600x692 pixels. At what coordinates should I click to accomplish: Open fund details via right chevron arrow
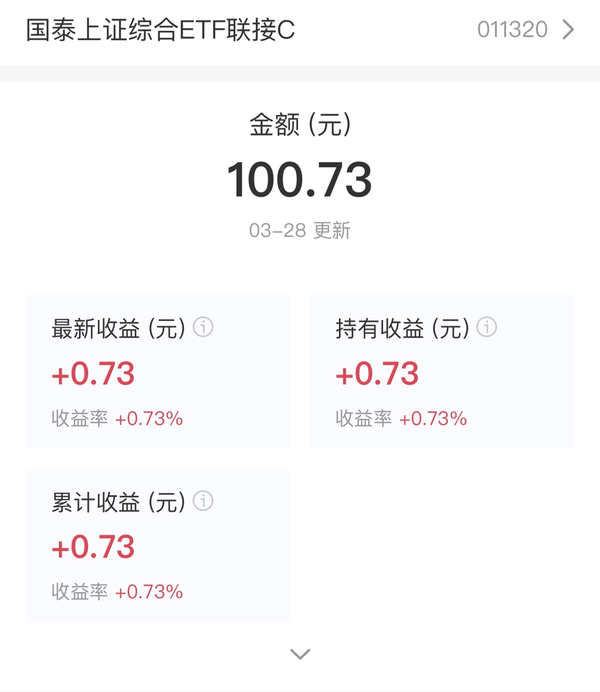[568, 30]
